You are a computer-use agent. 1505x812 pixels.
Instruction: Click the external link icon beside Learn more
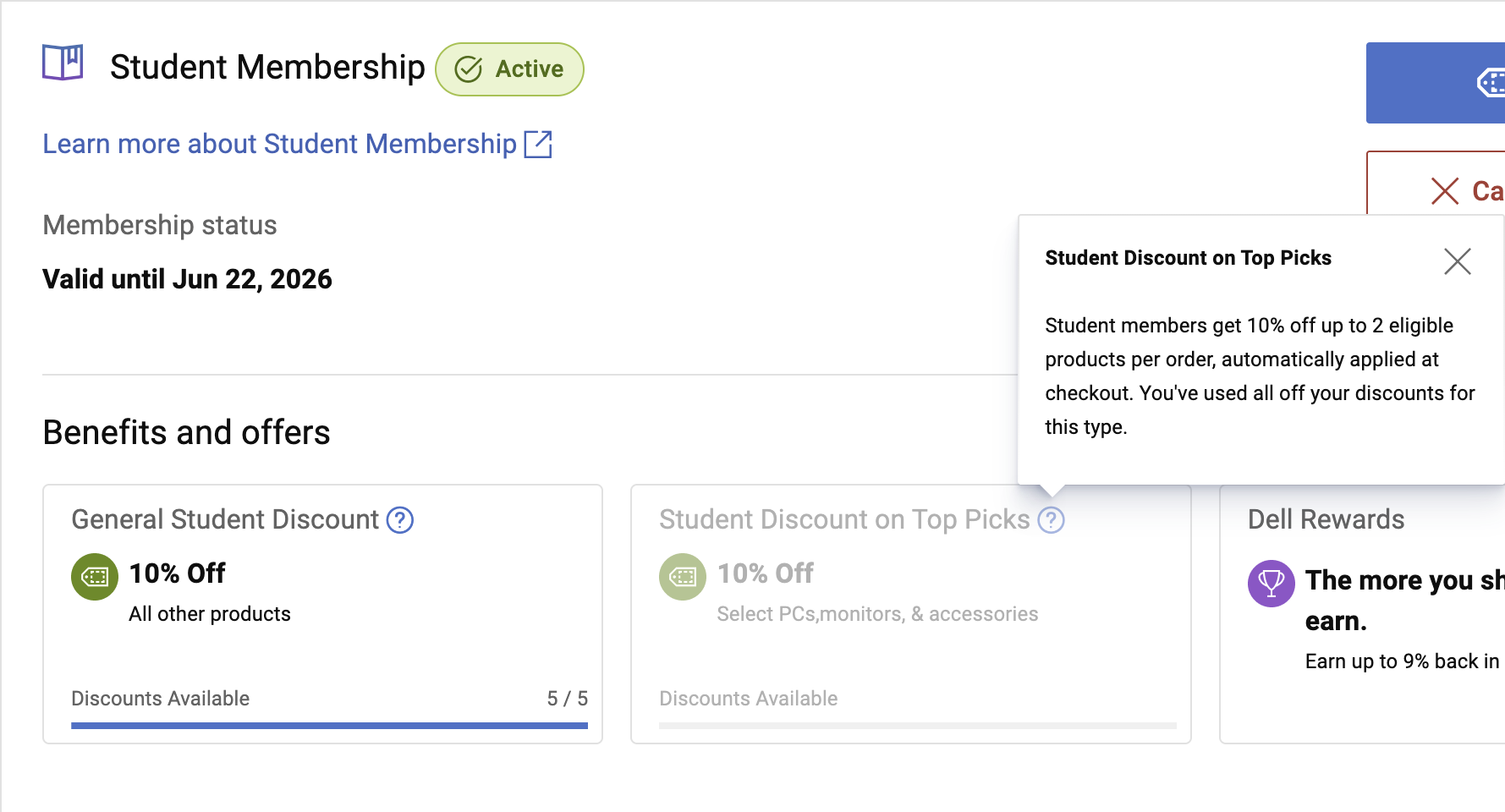[538, 144]
